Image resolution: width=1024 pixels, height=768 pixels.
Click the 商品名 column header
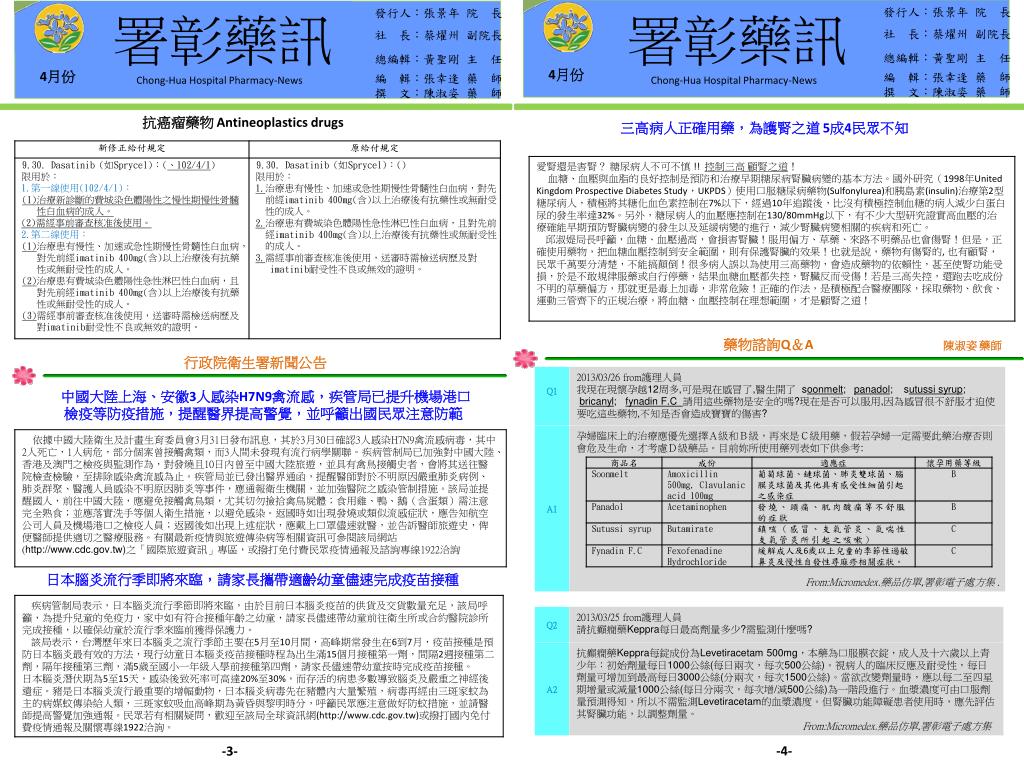pos(624,462)
